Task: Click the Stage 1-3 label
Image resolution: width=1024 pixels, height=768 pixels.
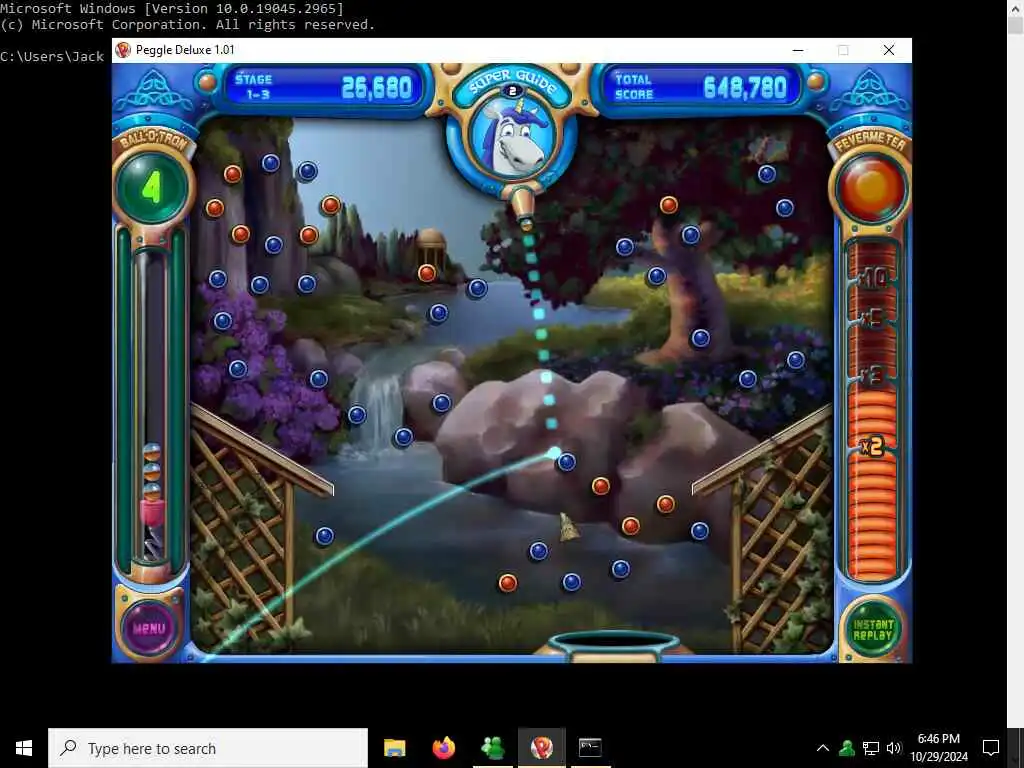Action: (254, 87)
